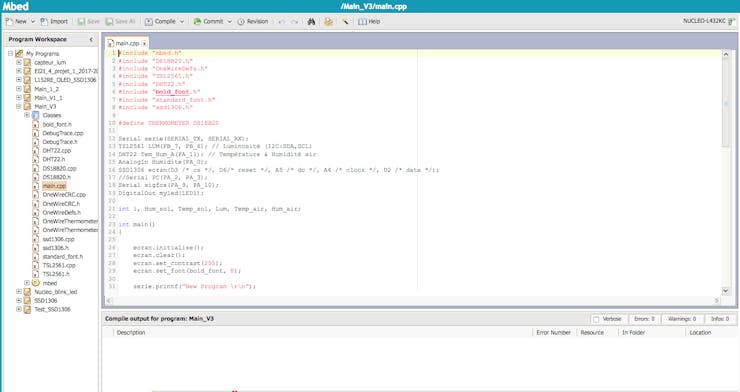Open DebugTrace.h file

(x=60, y=142)
